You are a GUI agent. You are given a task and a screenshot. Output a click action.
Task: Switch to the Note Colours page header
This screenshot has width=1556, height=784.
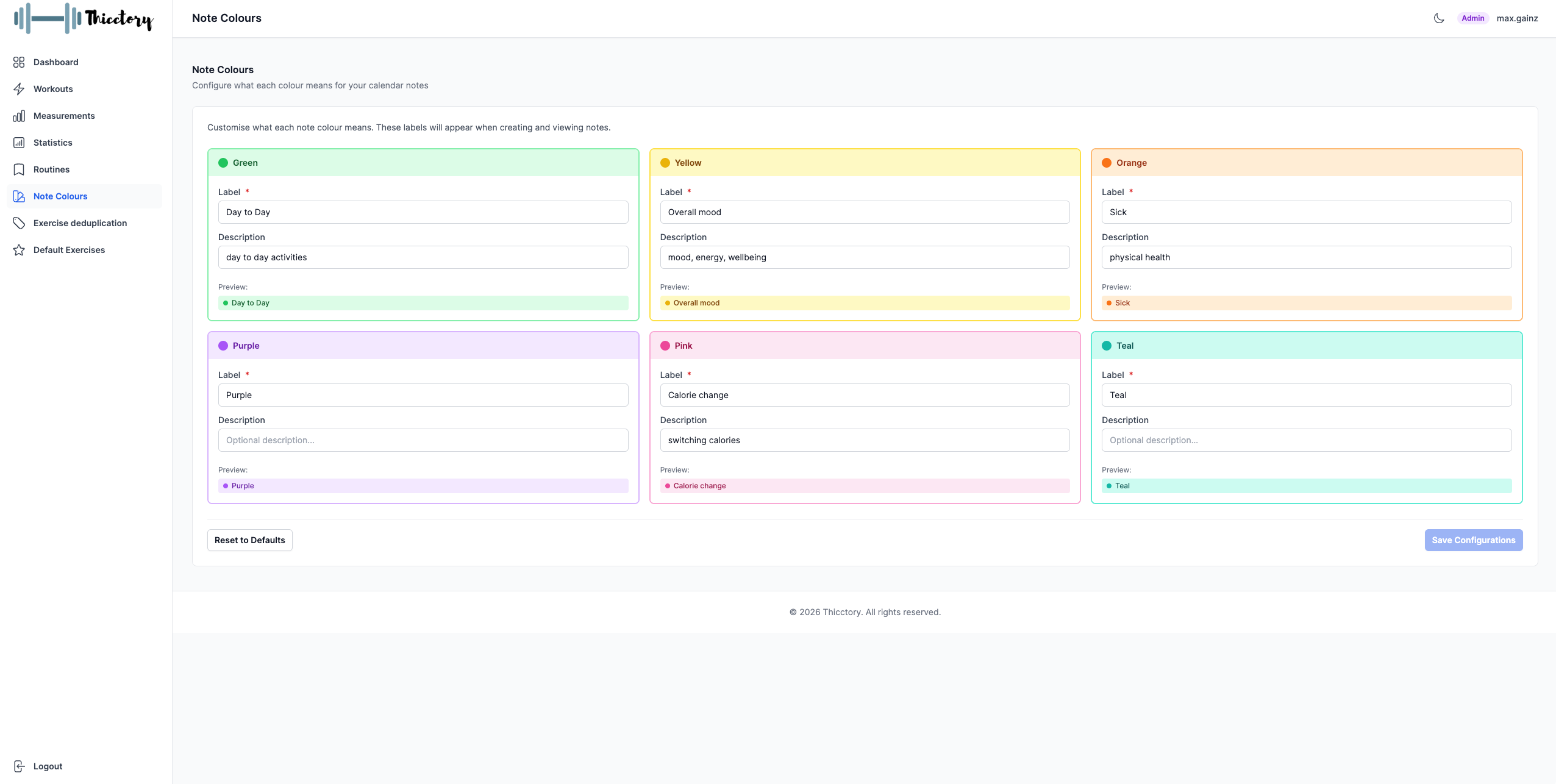pyautogui.click(x=226, y=18)
